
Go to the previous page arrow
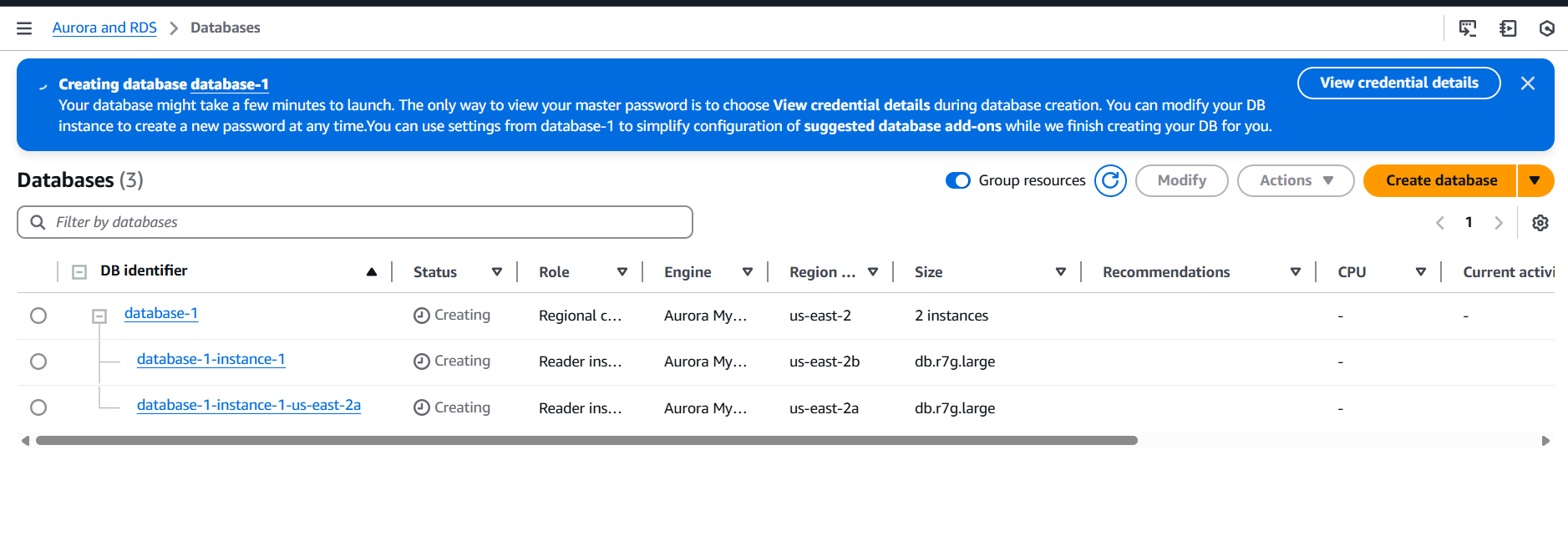pyautogui.click(x=1440, y=223)
